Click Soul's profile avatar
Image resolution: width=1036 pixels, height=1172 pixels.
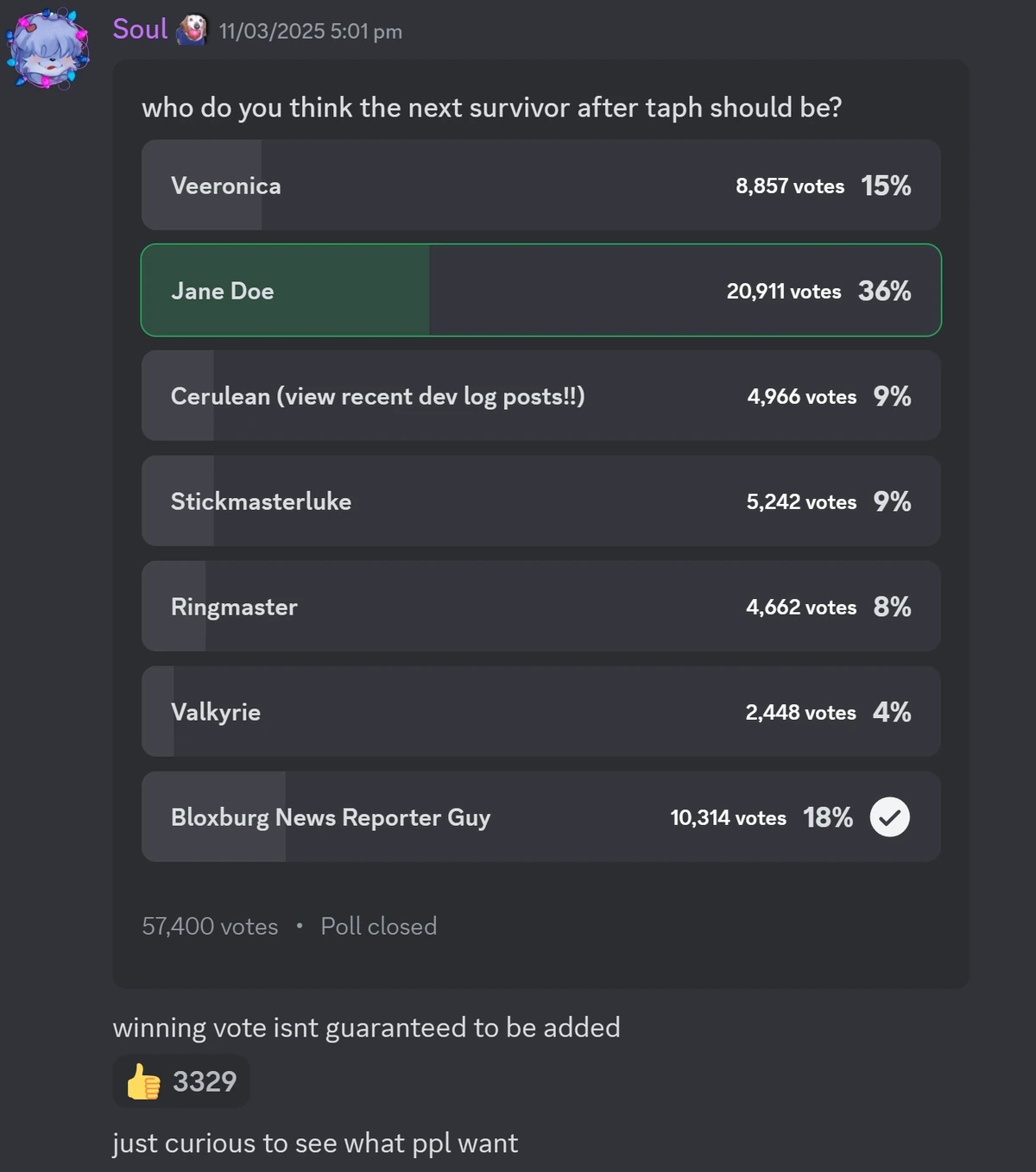coord(47,49)
